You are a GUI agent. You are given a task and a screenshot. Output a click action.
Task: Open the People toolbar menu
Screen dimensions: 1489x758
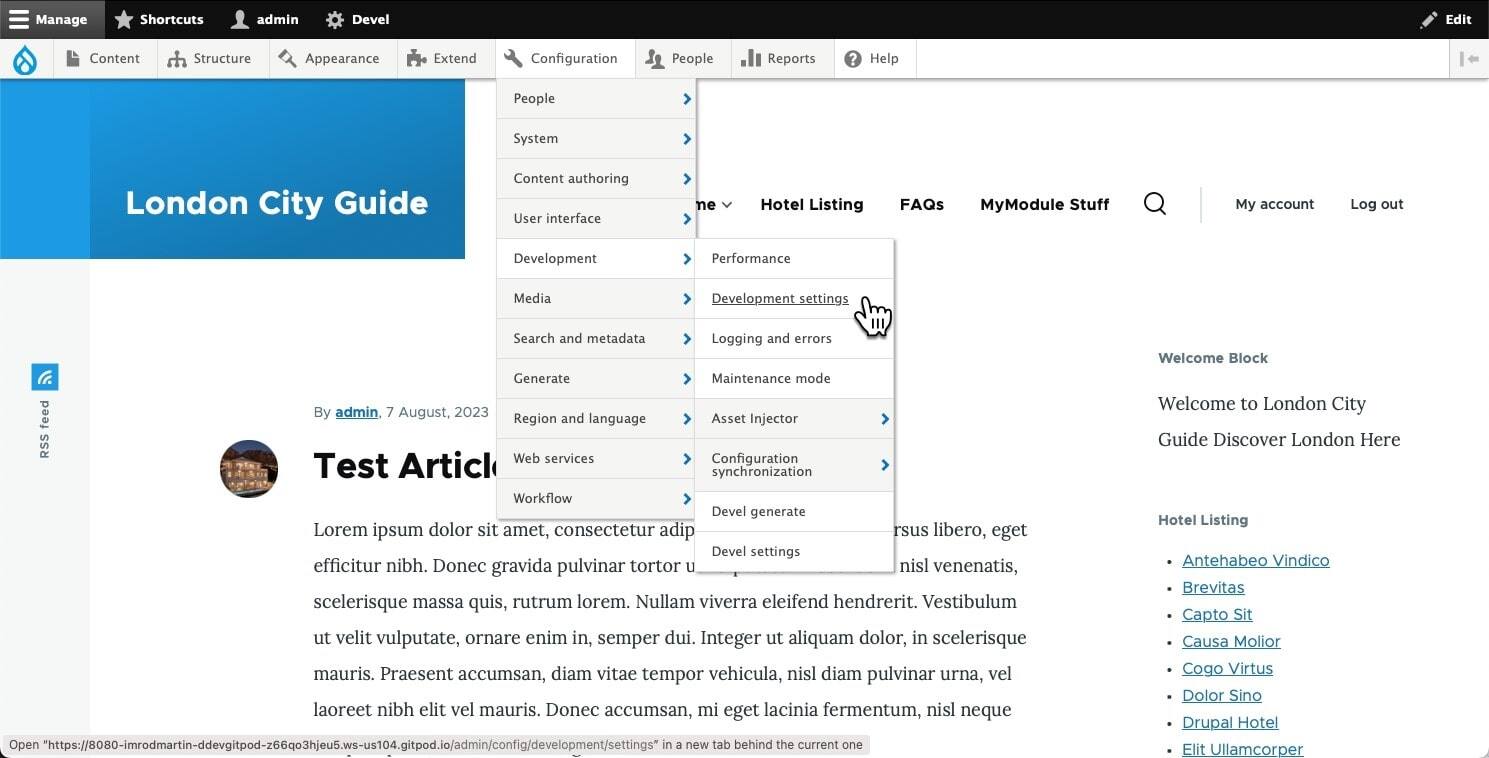[x=680, y=59]
